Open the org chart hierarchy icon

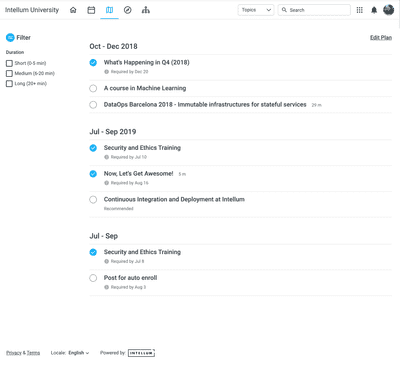[146, 10]
